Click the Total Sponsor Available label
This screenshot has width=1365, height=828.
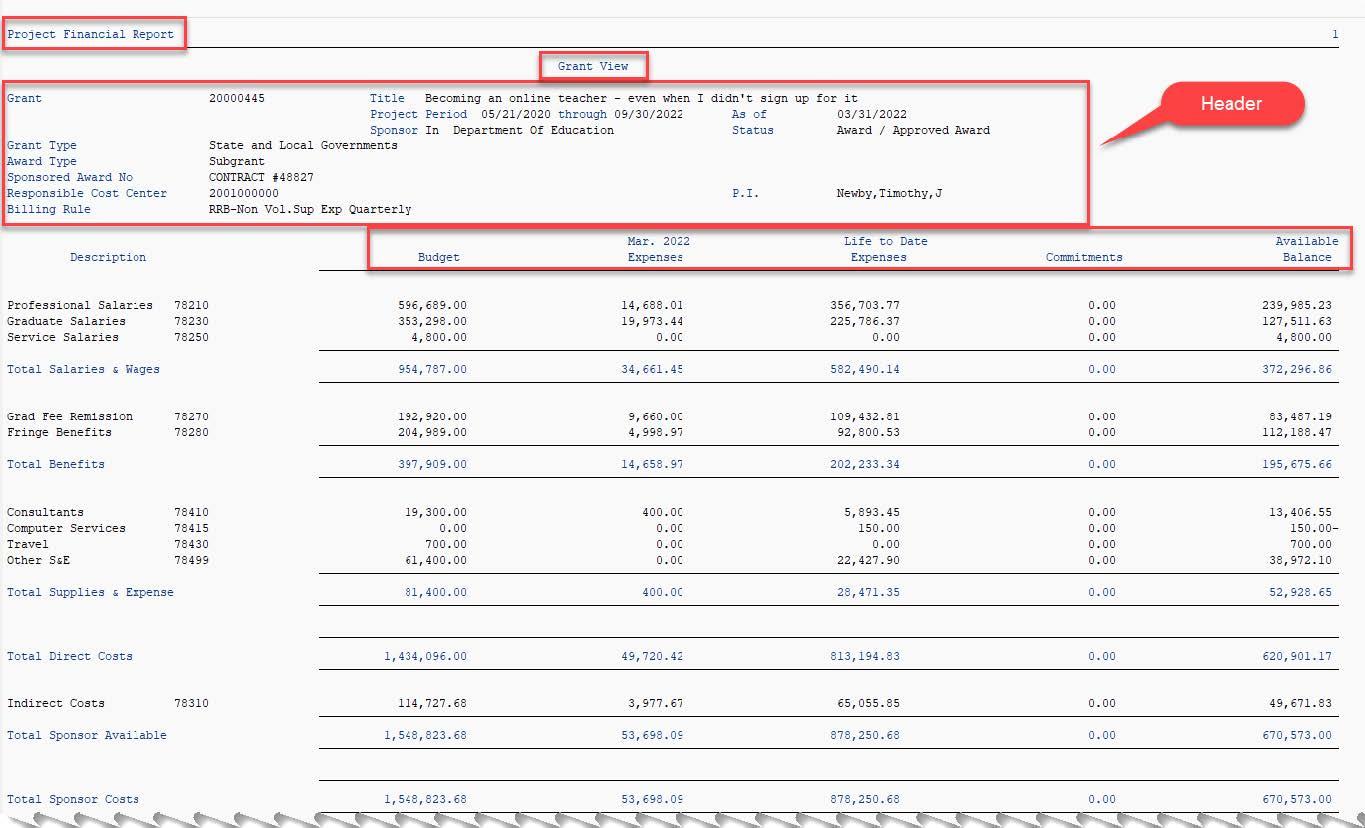tap(87, 736)
